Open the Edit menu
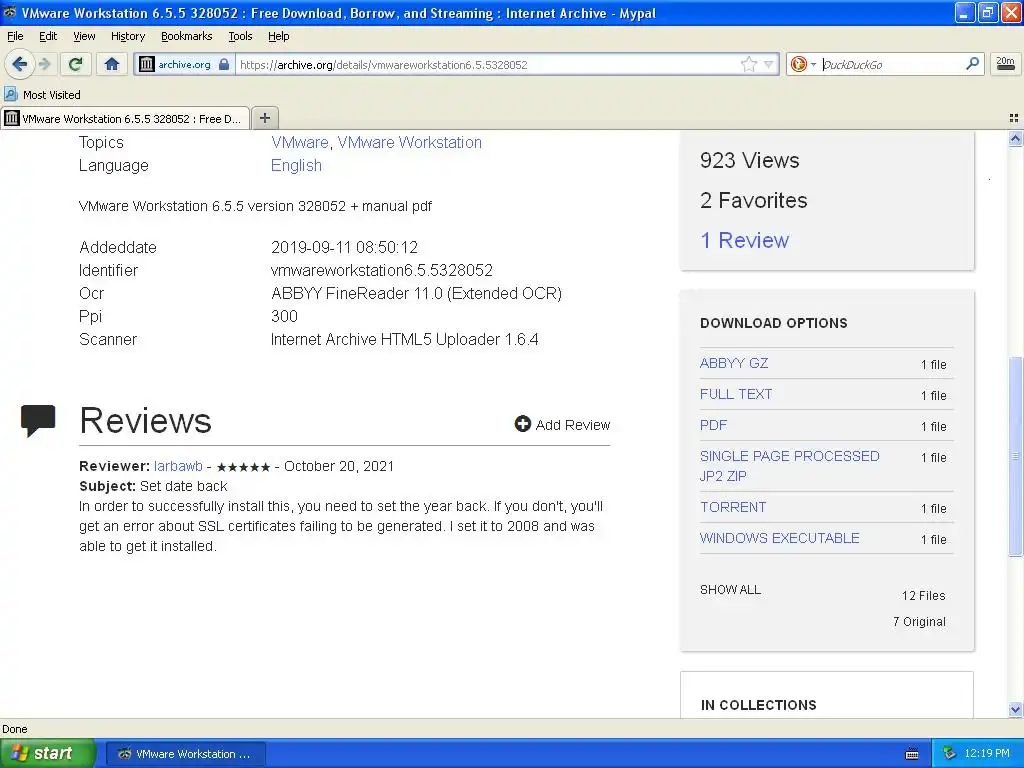The height and width of the screenshot is (768, 1024). (x=48, y=36)
